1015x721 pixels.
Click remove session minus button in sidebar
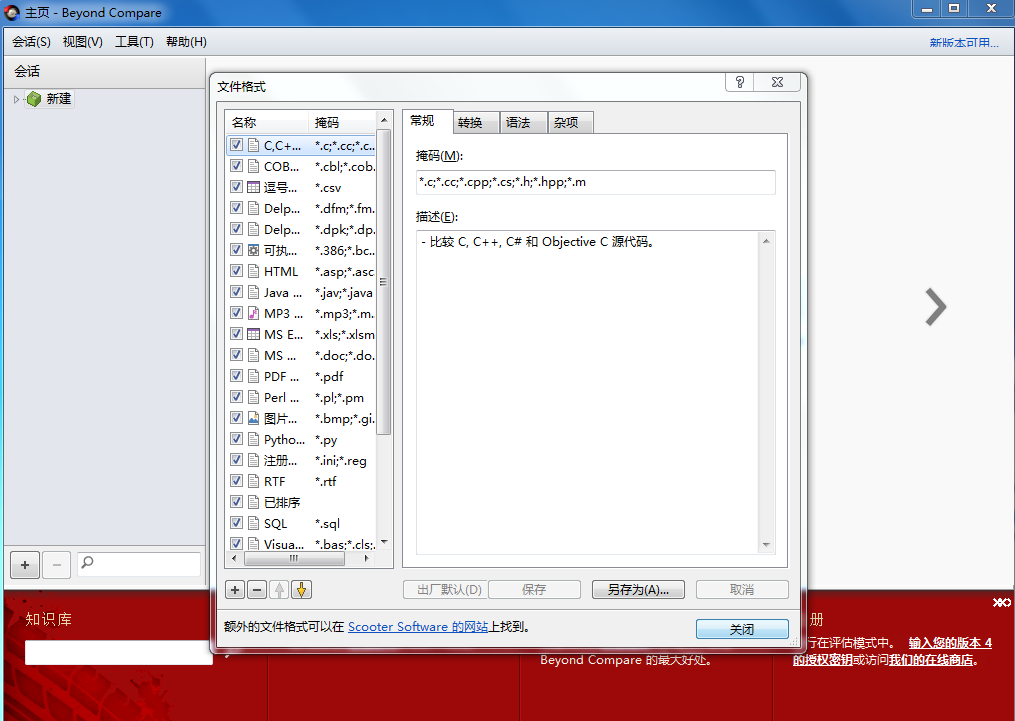coord(57,565)
